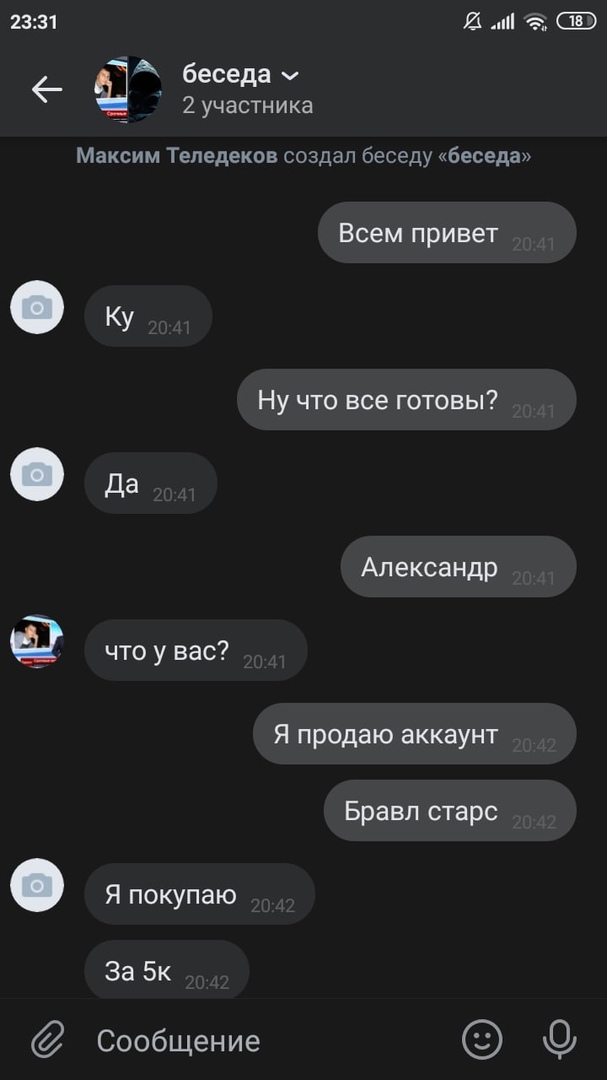
Task: Tap camera placeholder avatar beside "Да"
Action: 37,474
